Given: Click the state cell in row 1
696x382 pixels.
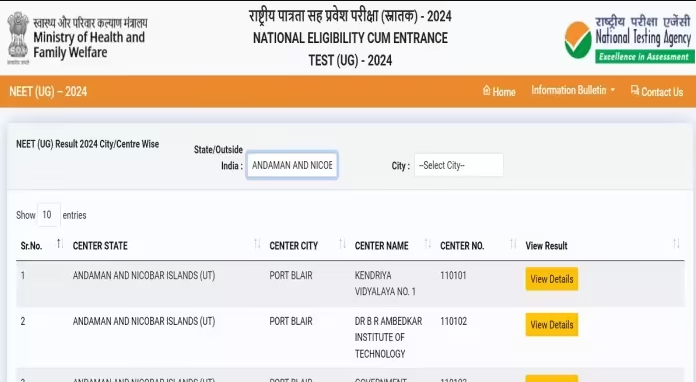Looking at the screenshot, I should coord(144,276).
